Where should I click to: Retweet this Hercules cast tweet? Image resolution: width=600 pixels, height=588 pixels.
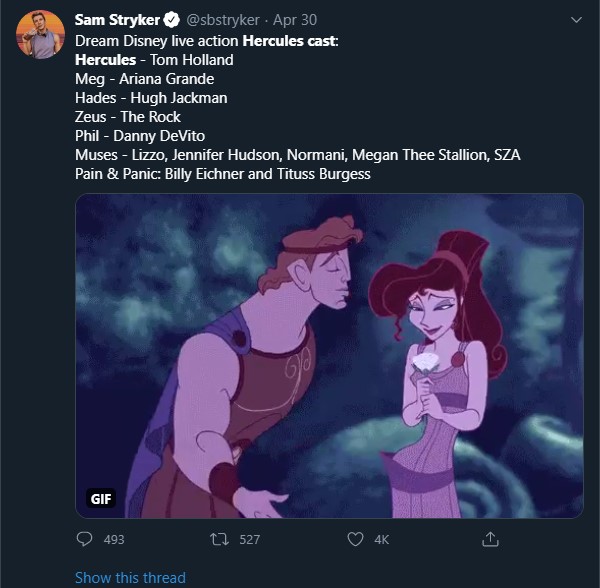218,539
